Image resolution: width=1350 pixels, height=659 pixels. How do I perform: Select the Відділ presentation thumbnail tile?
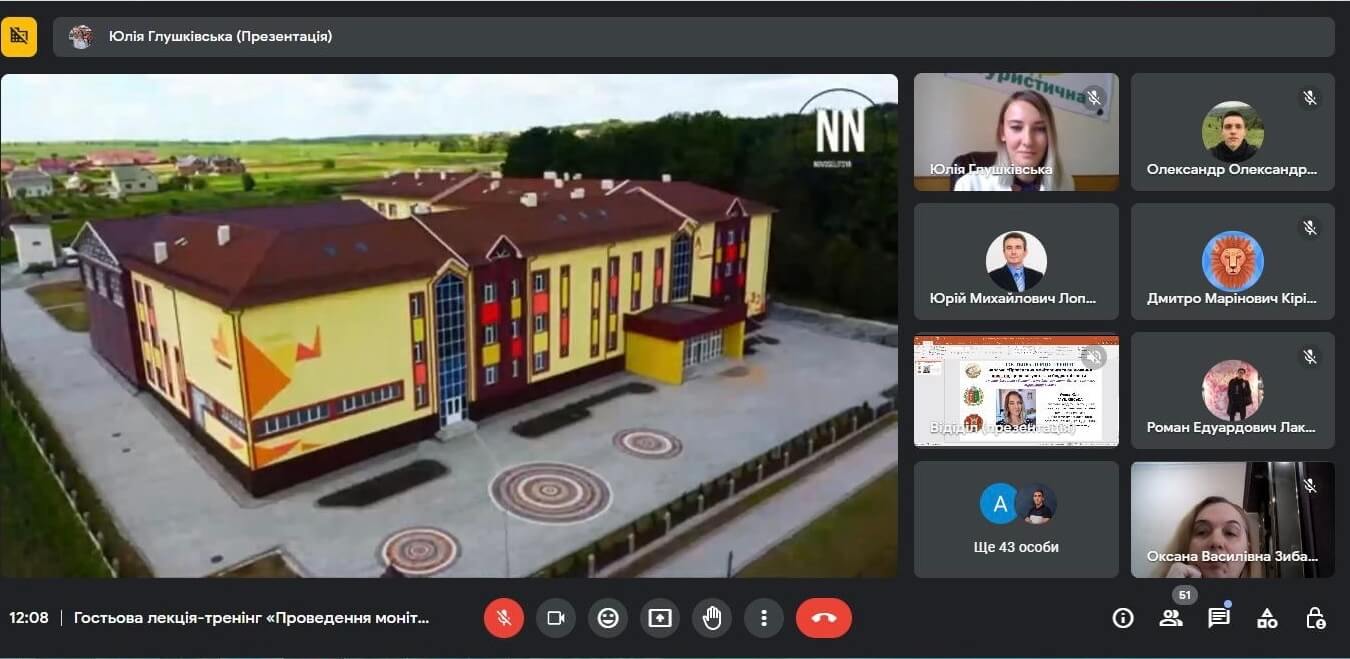coord(1016,390)
